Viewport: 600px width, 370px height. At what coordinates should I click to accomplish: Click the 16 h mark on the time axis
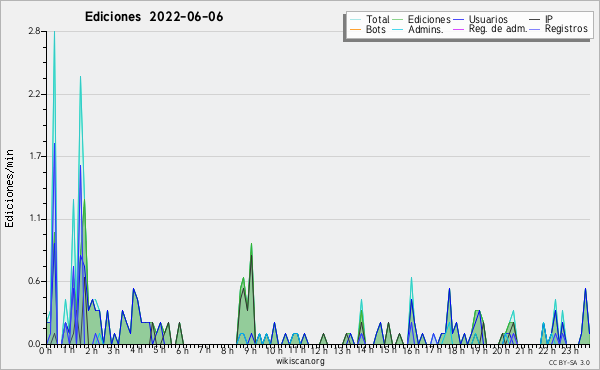click(x=411, y=350)
